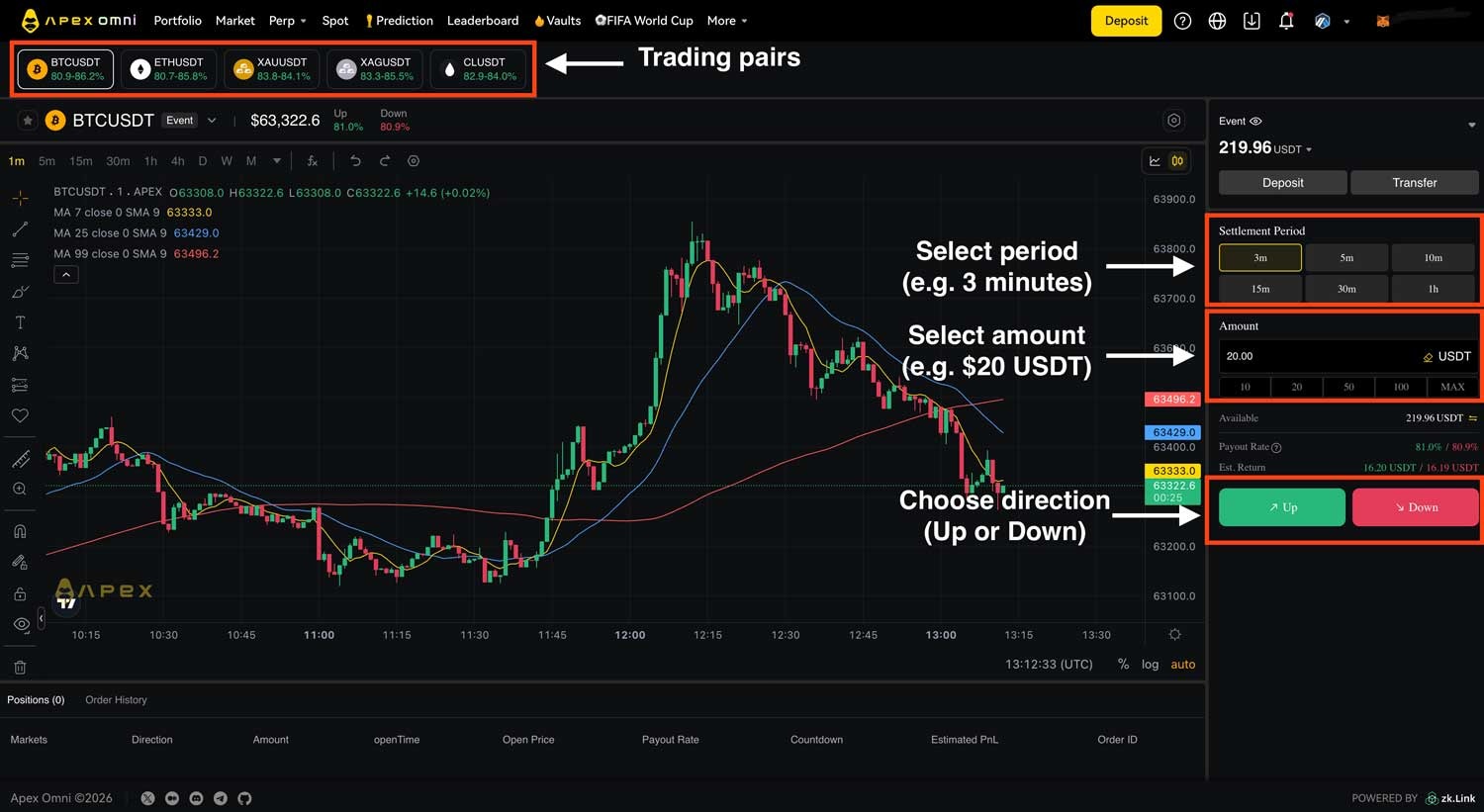Image resolution: width=1484 pixels, height=812 pixels.
Task: Open hexagon settings icon beside price header
Action: [x=1173, y=121]
